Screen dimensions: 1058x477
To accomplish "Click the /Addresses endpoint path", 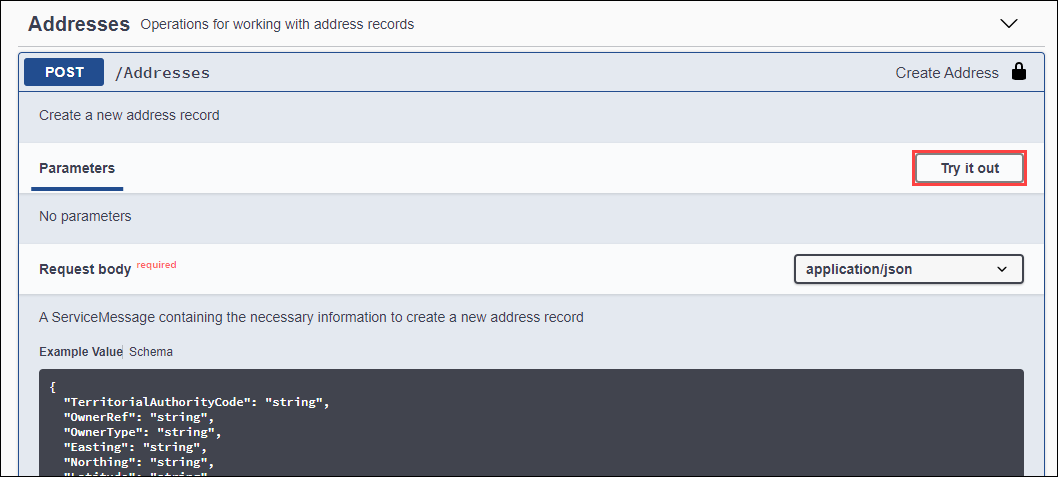I will 162,73.
